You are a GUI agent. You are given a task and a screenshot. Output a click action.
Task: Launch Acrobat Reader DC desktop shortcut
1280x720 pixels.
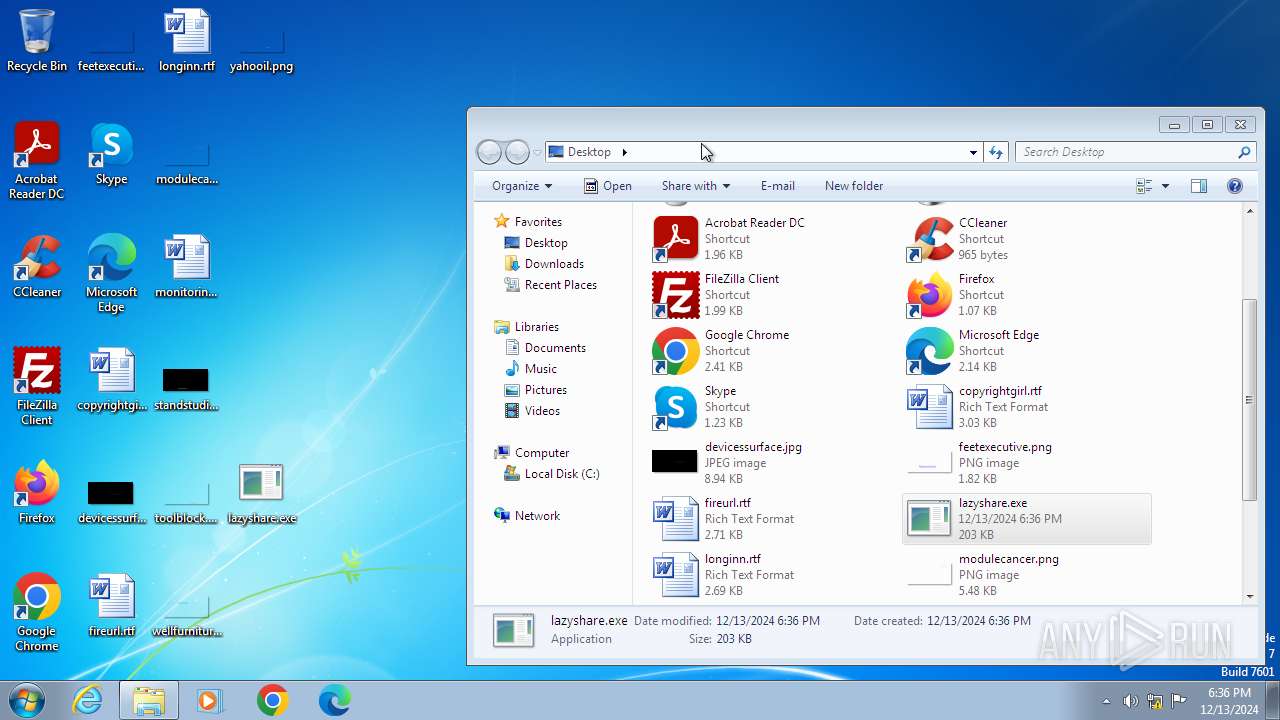click(37, 161)
